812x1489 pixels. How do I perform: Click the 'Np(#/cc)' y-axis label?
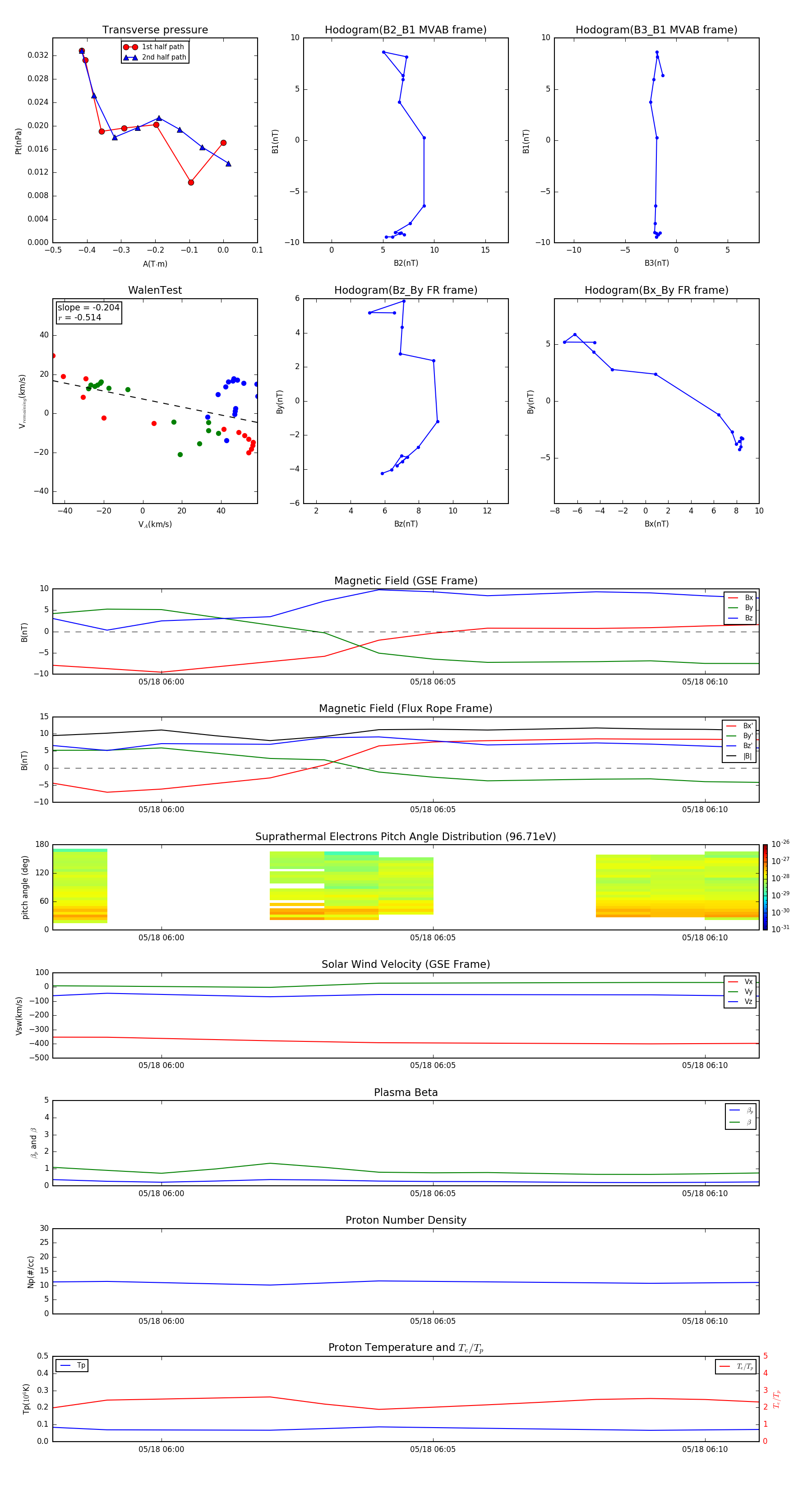[x=31, y=1272]
